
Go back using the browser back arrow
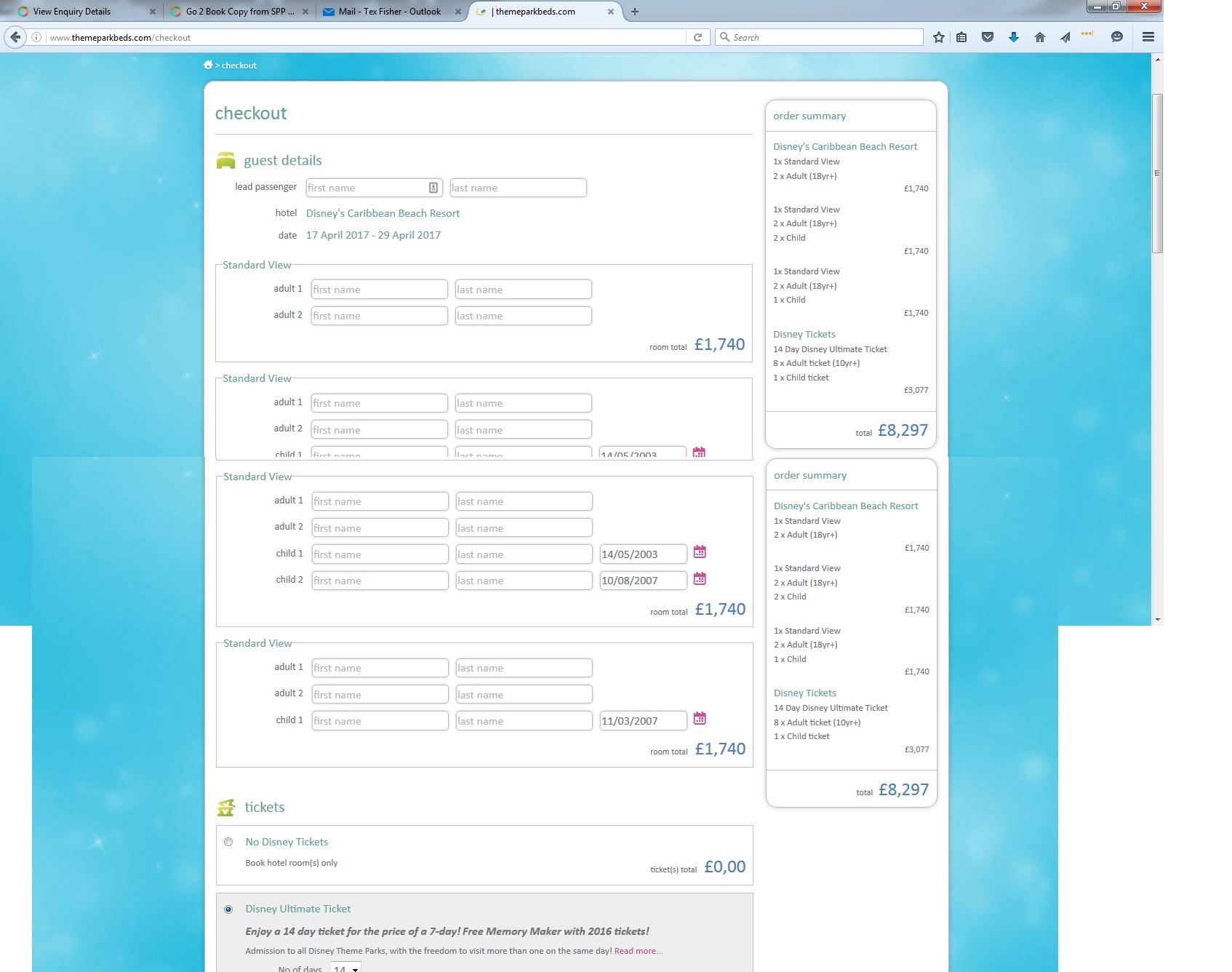tap(15, 37)
